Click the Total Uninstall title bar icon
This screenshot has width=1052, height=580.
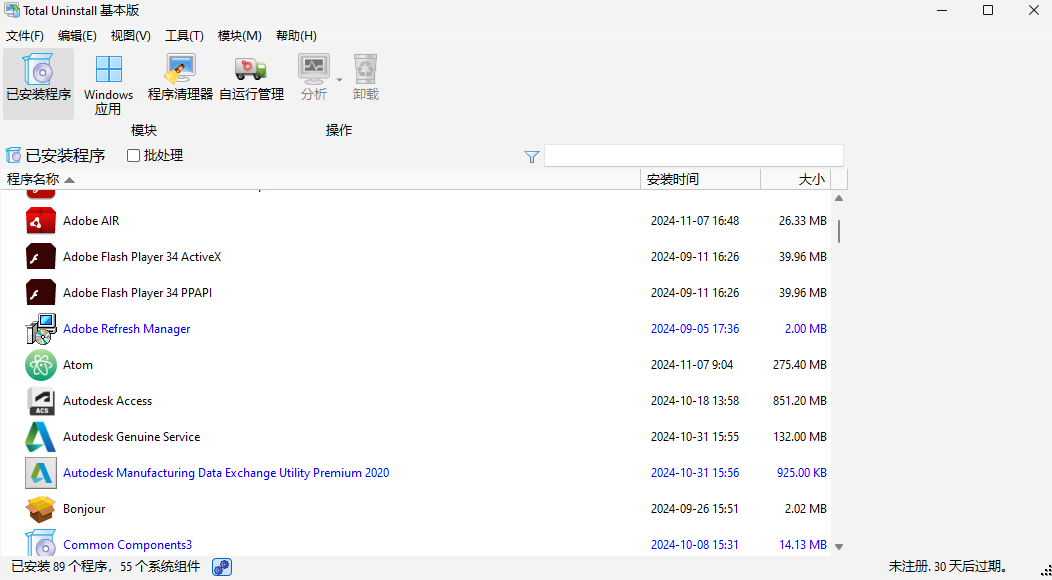tap(11, 10)
